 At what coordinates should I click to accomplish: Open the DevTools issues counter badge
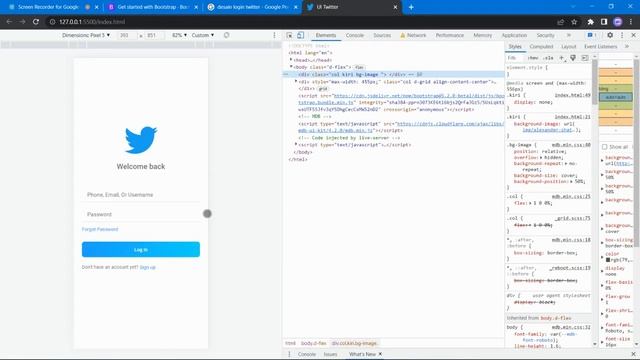tap(592, 36)
